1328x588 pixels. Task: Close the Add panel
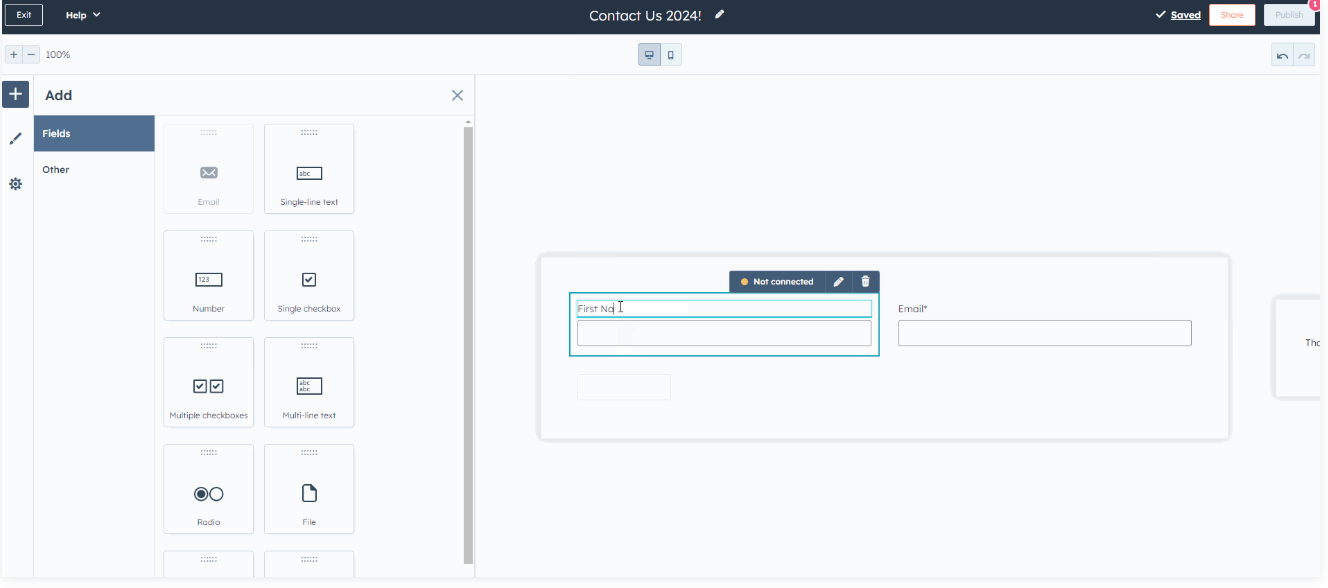tap(457, 95)
